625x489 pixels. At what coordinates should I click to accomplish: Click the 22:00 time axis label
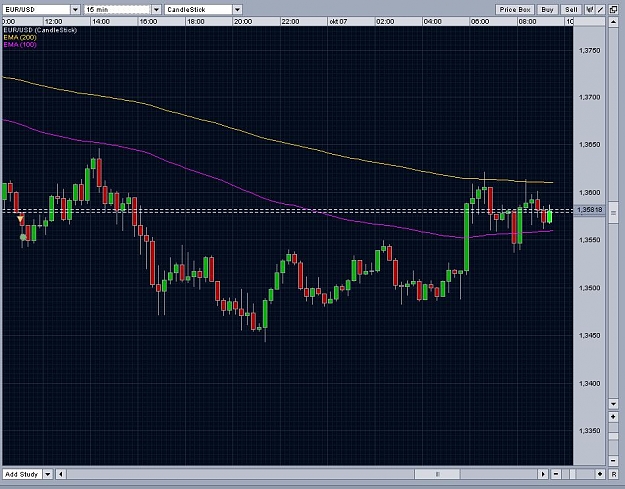(x=290, y=22)
